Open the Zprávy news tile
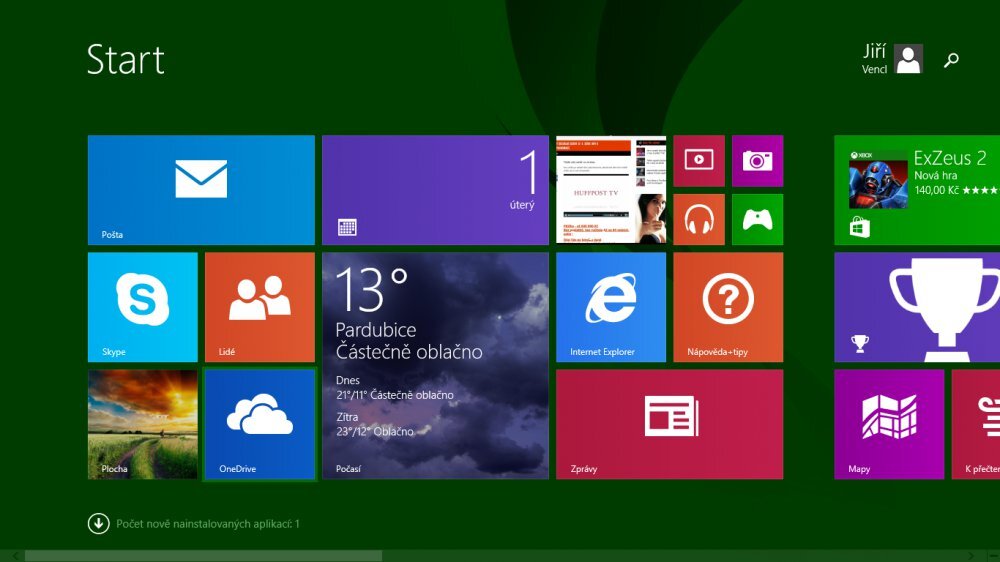 [670, 424]
